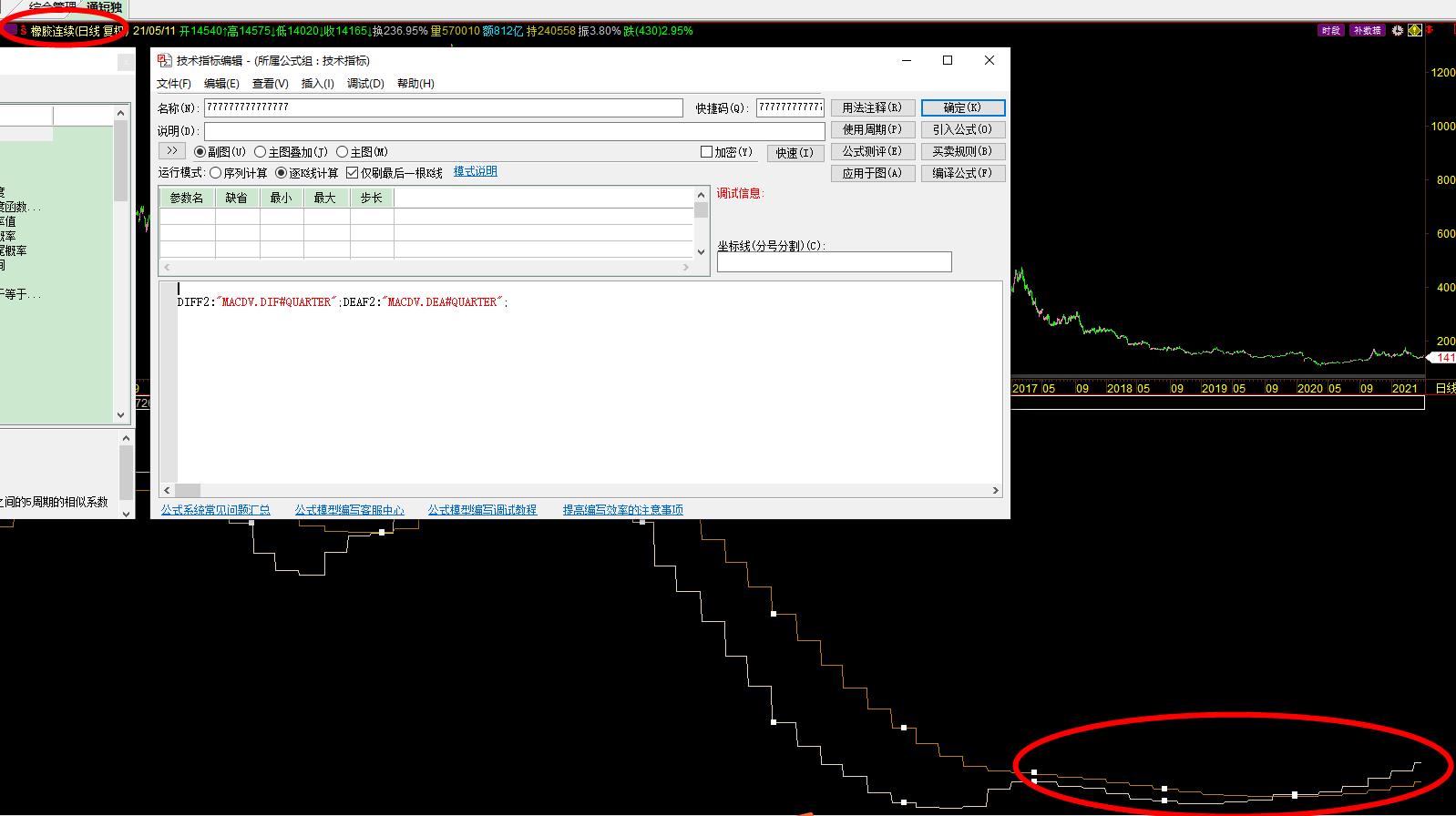Click parameter table scroll up arrow

(701, 195)
